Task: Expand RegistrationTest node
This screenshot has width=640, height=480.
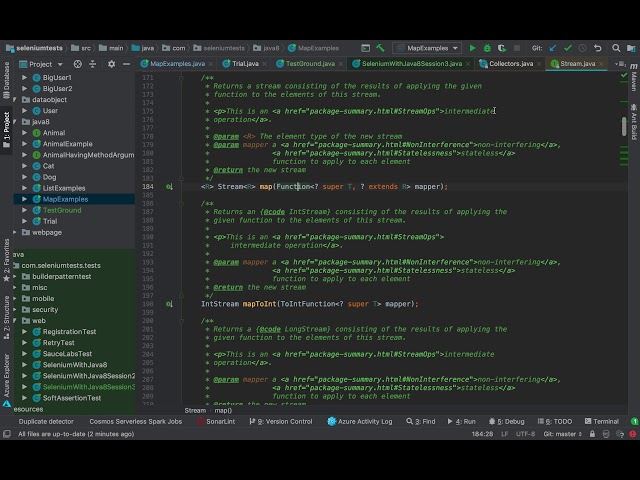Action: [24, 331]
